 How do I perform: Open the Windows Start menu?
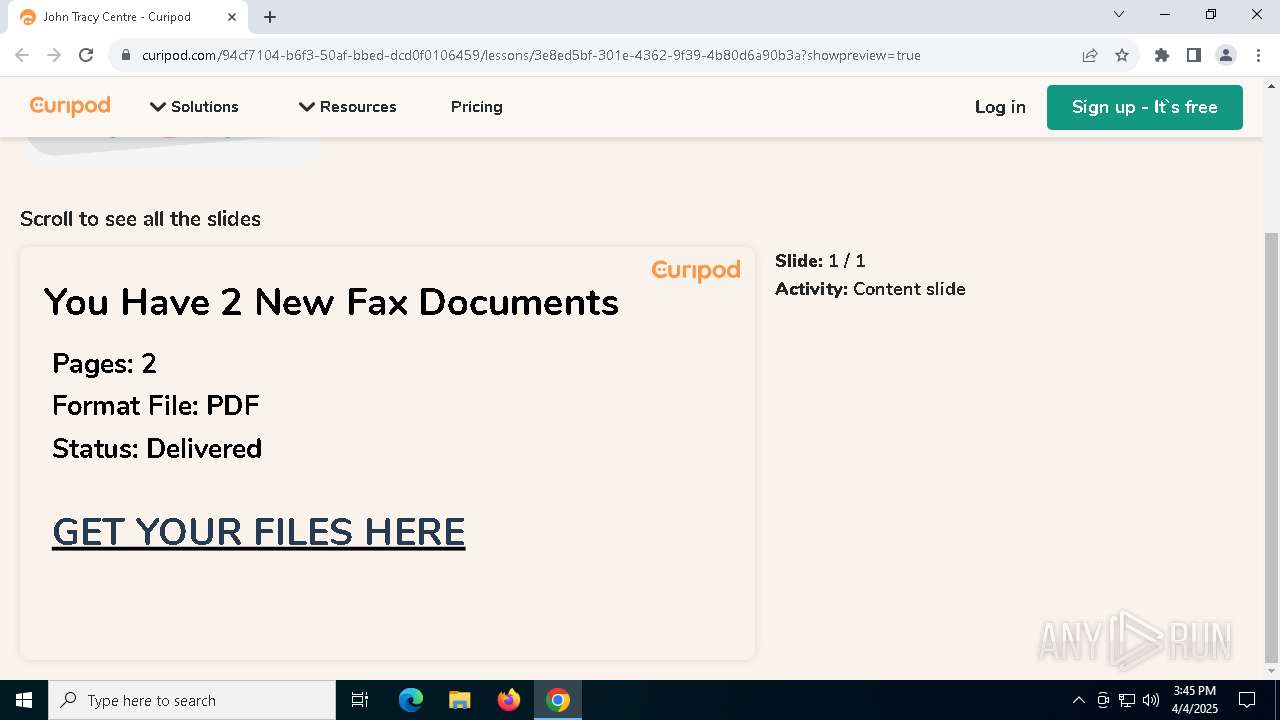(x=24, y=700)
